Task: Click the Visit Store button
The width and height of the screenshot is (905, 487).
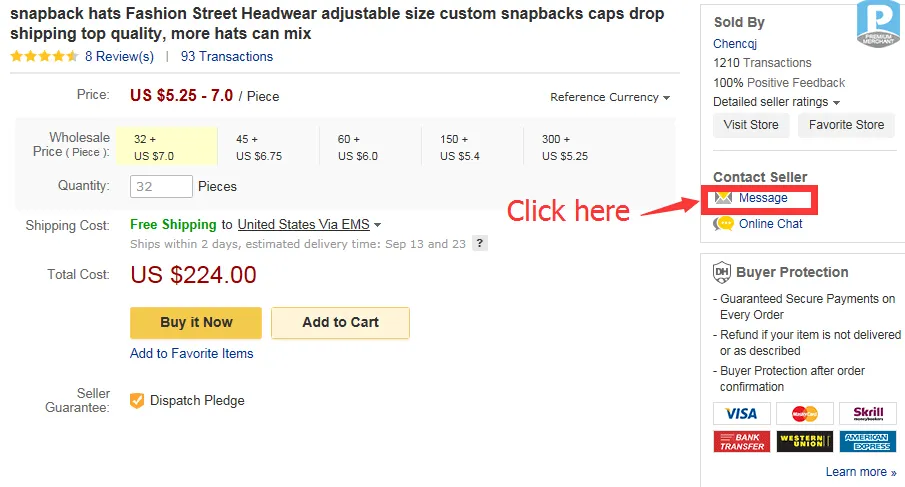Action: click(751, 125)
